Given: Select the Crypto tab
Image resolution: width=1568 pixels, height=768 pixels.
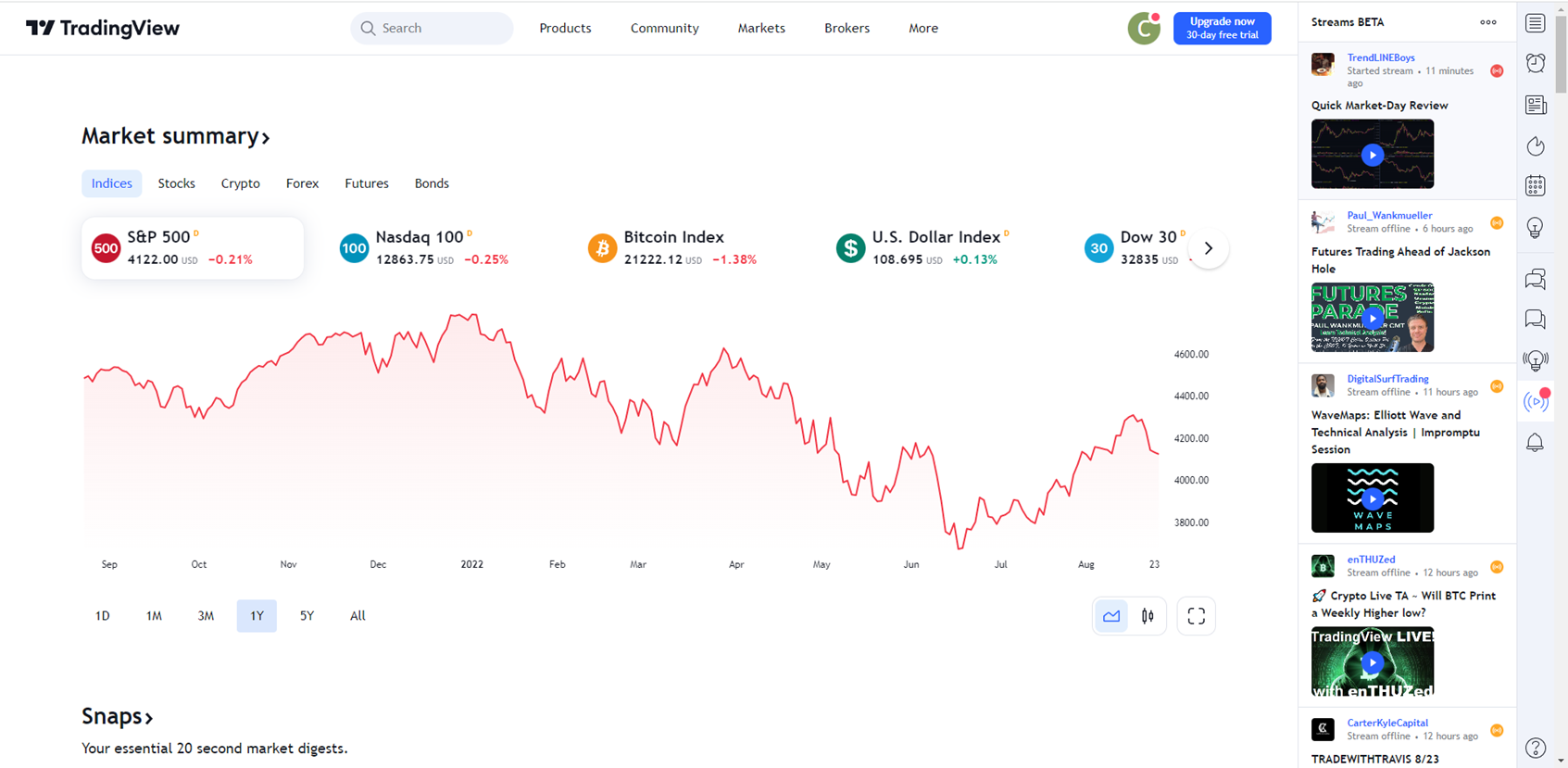Looking at the screenshot, I should (x=240, y=183).
